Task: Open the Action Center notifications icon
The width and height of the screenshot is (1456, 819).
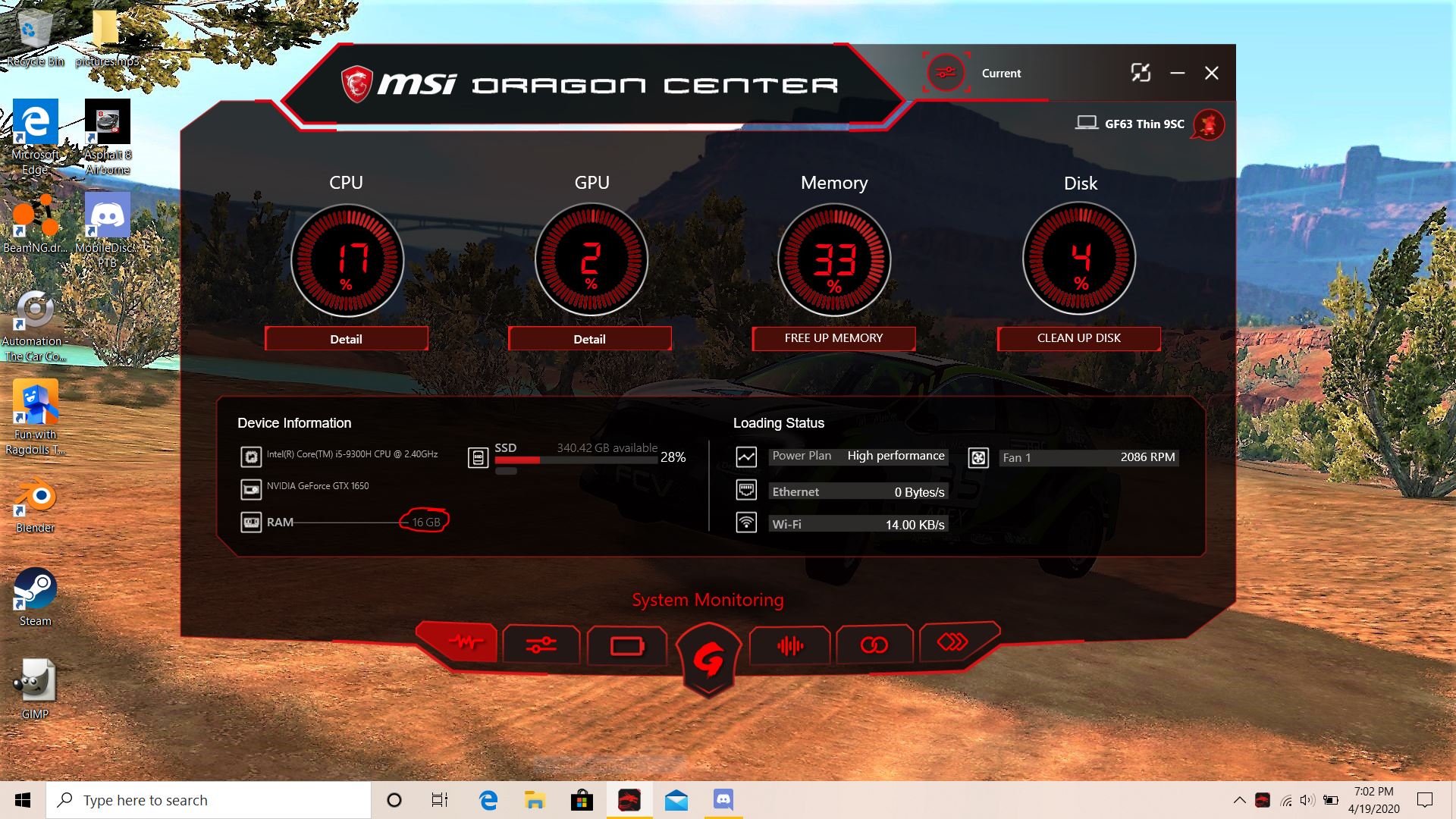Action: click(1425, 800)
